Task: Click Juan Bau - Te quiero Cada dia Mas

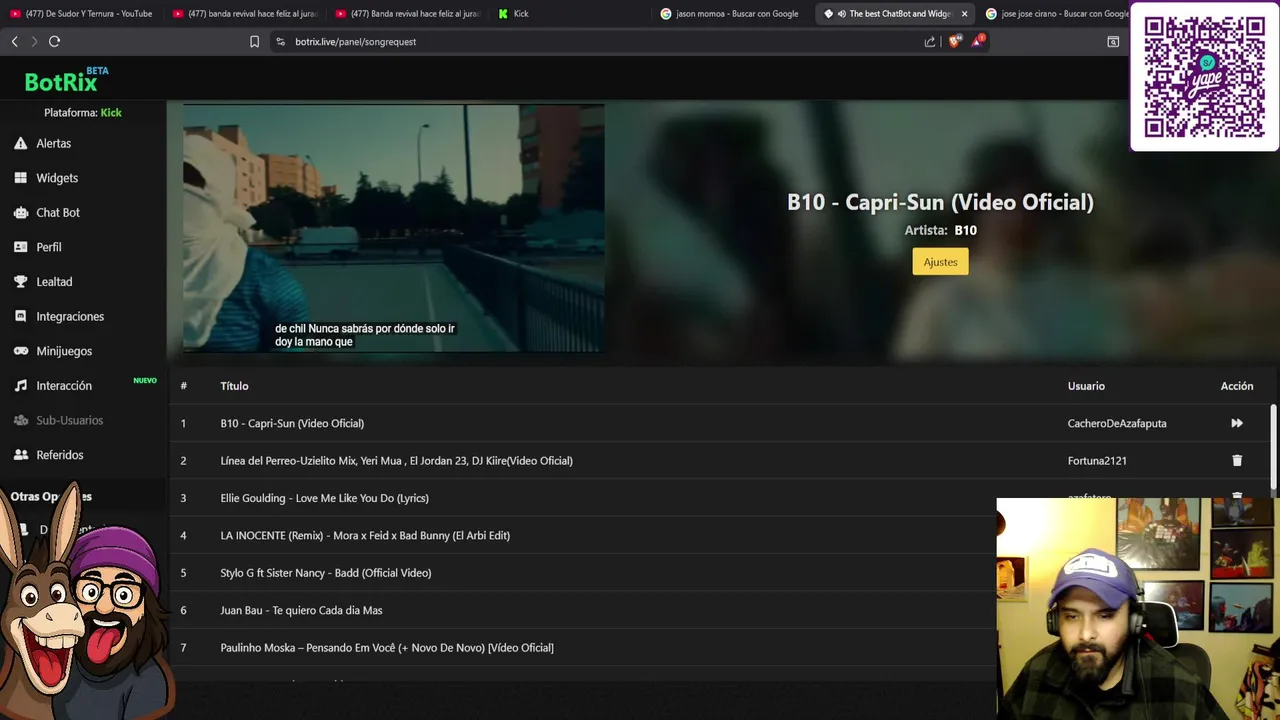Action: click(x=301, y=610)
